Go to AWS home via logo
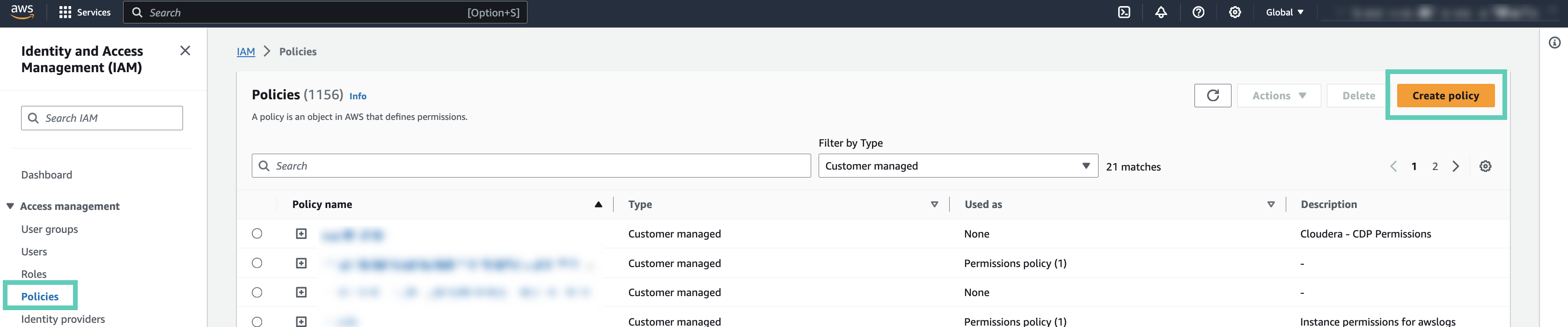This screenshot has width=1568, height=327. point(22,12)
